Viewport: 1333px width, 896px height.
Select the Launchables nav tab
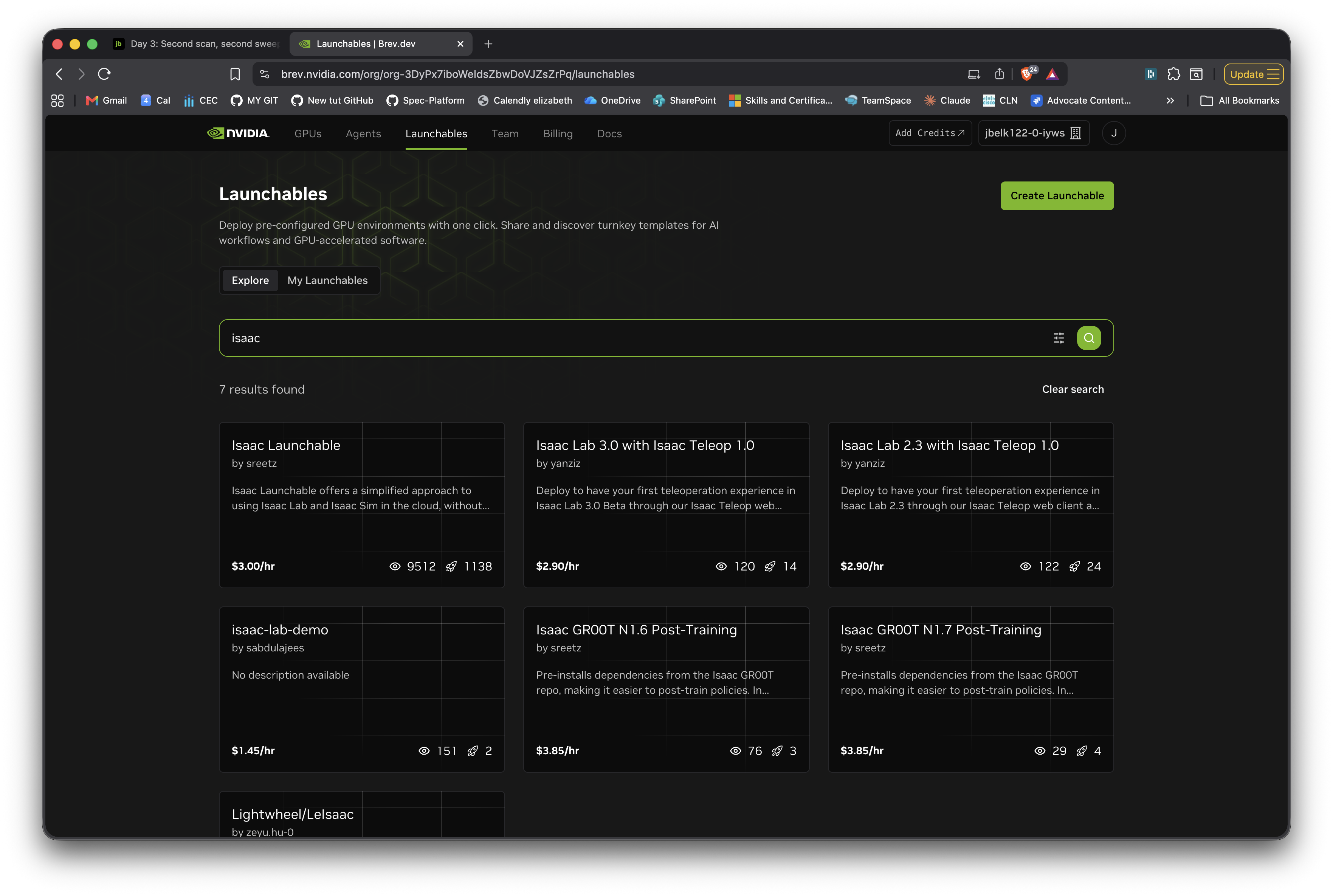point(436,134)
